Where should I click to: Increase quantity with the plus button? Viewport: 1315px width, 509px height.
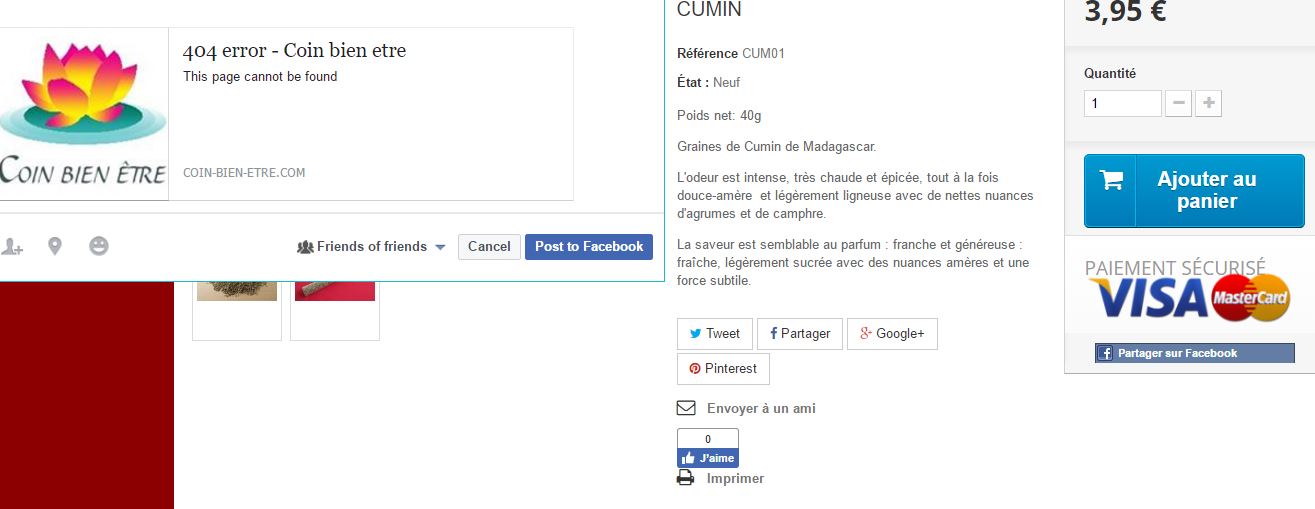(1208, 103)
